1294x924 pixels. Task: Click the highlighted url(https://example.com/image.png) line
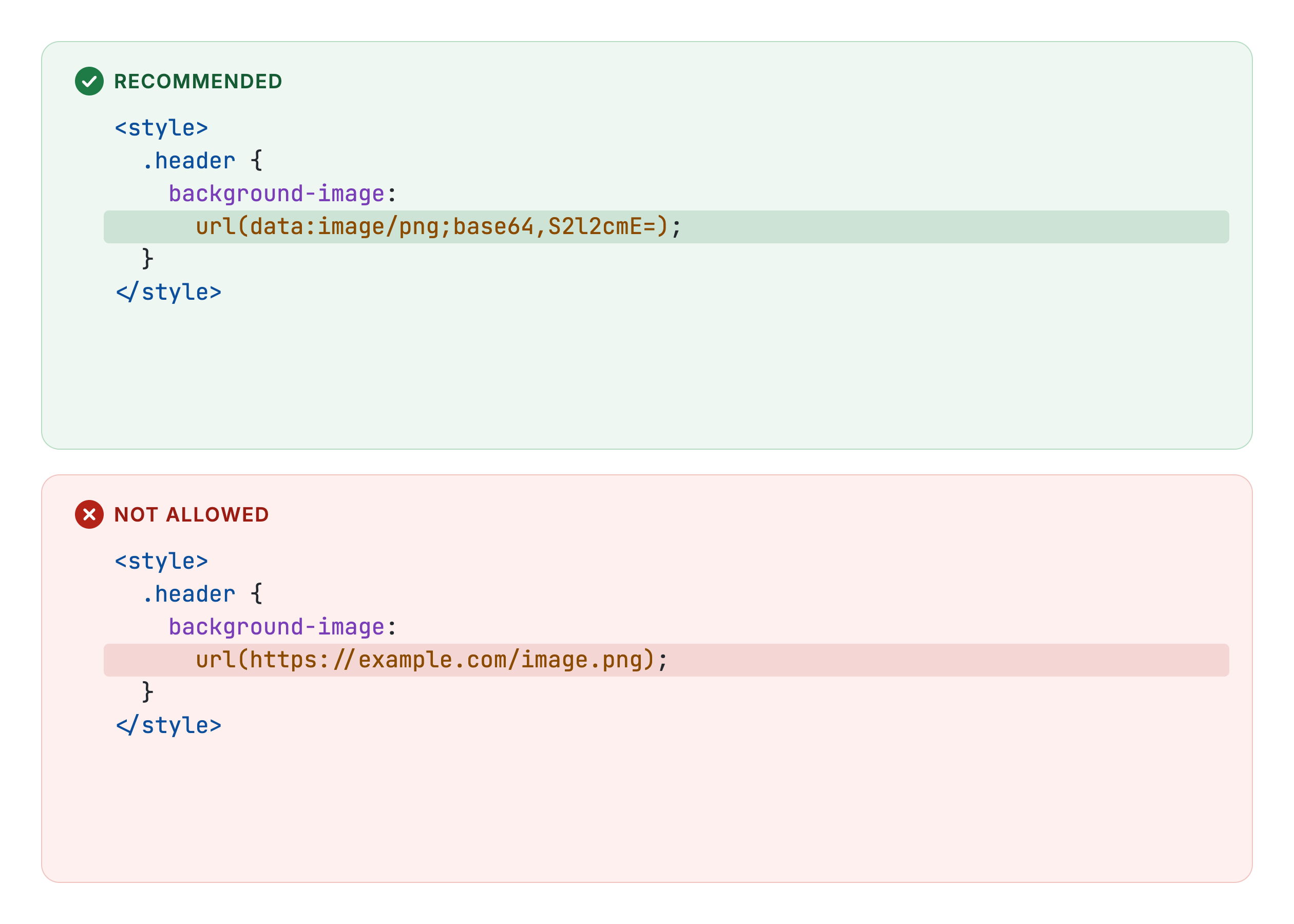coord(666,660)
